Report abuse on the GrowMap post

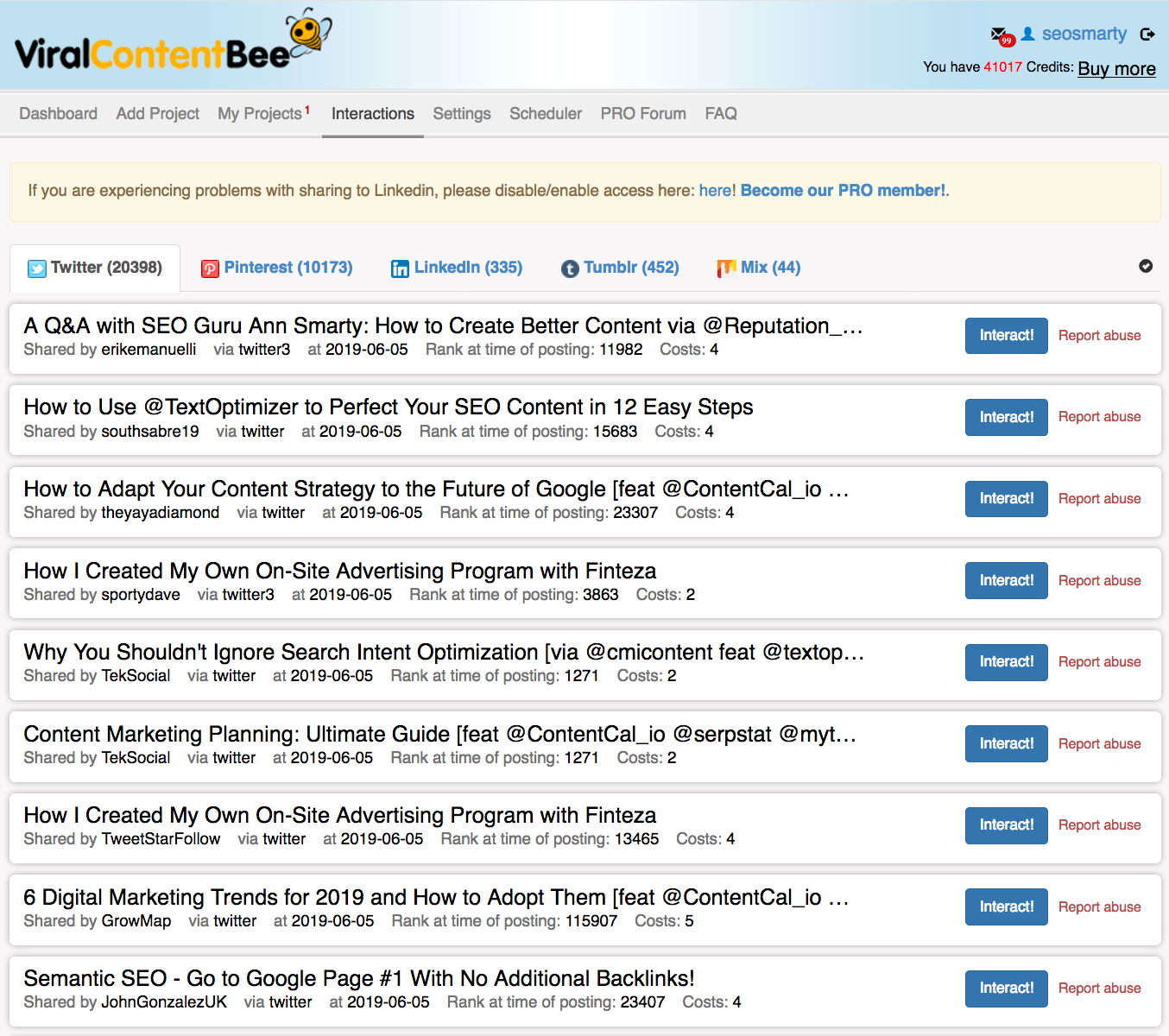[x=1099, y=907]
